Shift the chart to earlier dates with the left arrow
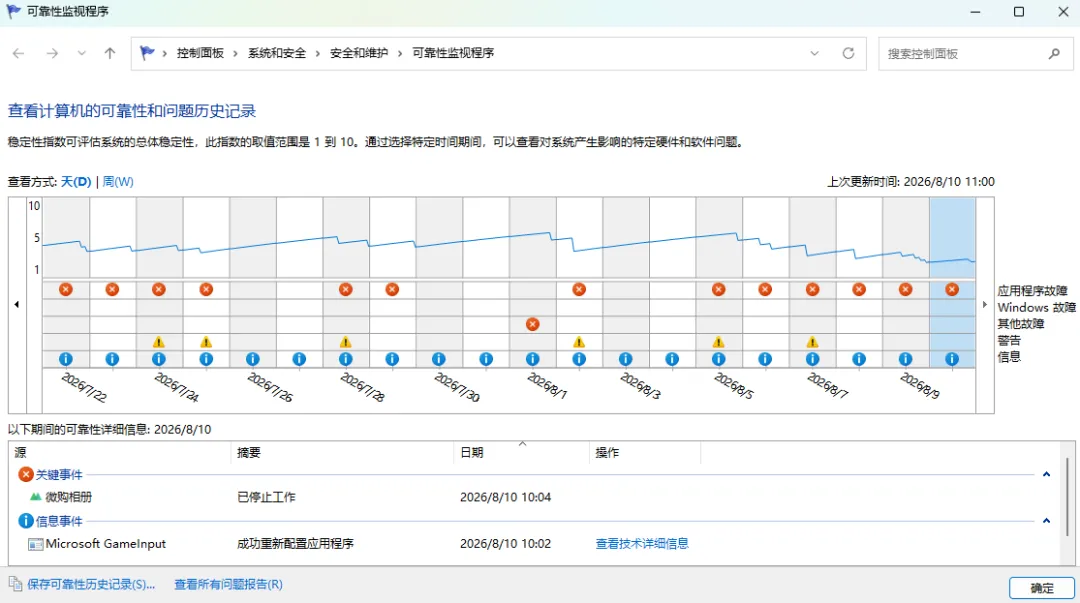This screenshot has width=1080, height=603. [x=17, y=304]
